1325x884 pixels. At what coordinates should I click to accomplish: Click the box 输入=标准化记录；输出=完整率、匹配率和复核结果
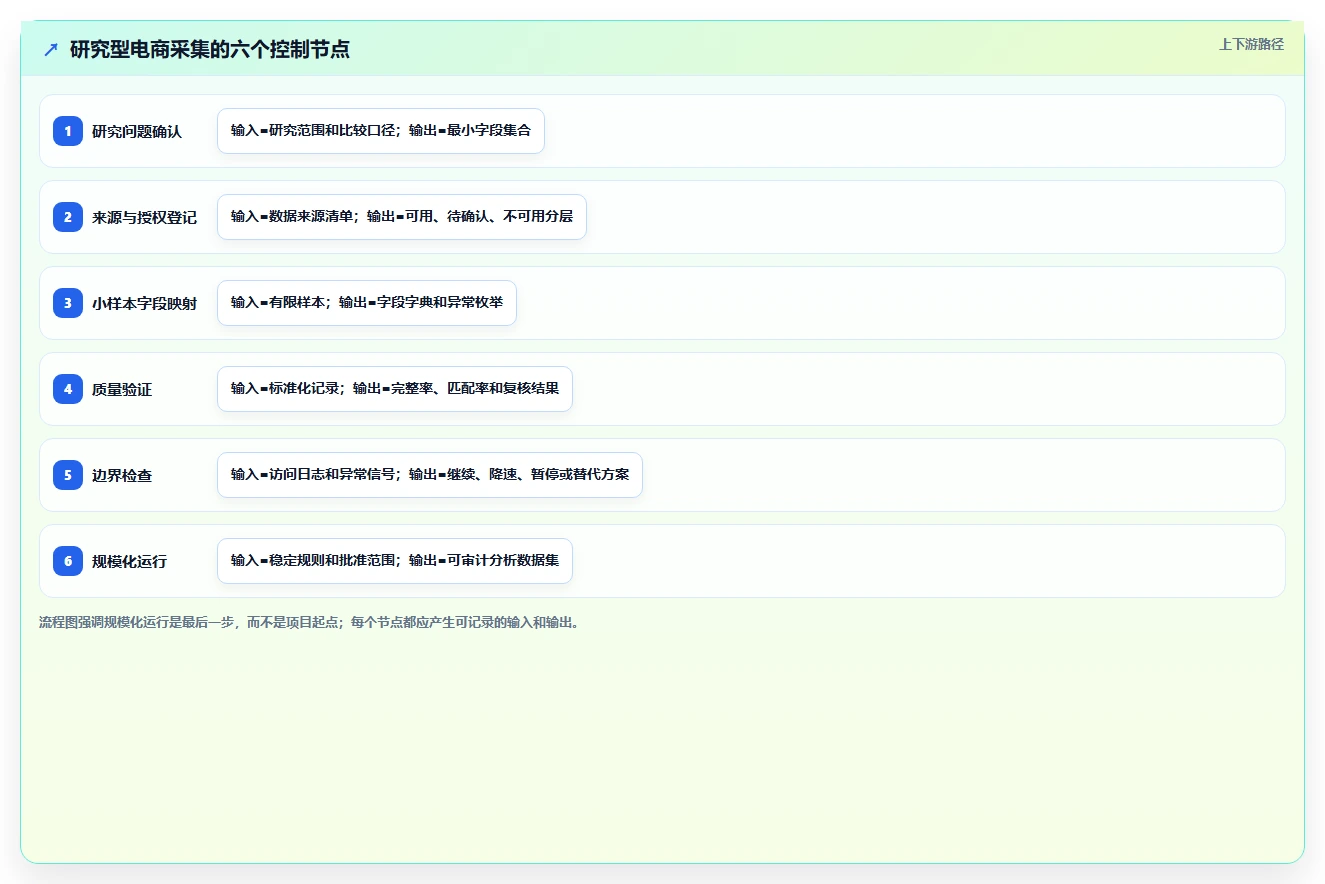tap(395, 389)
